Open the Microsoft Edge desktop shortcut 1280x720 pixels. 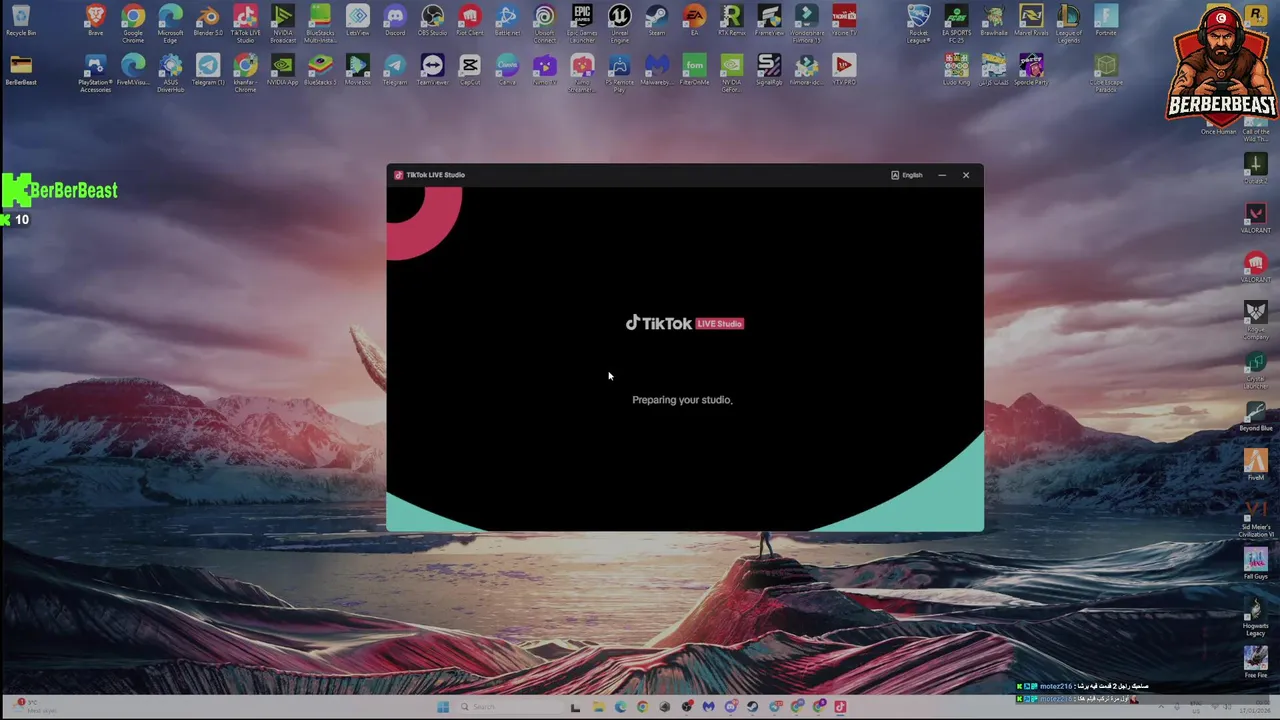pos(170,24)
